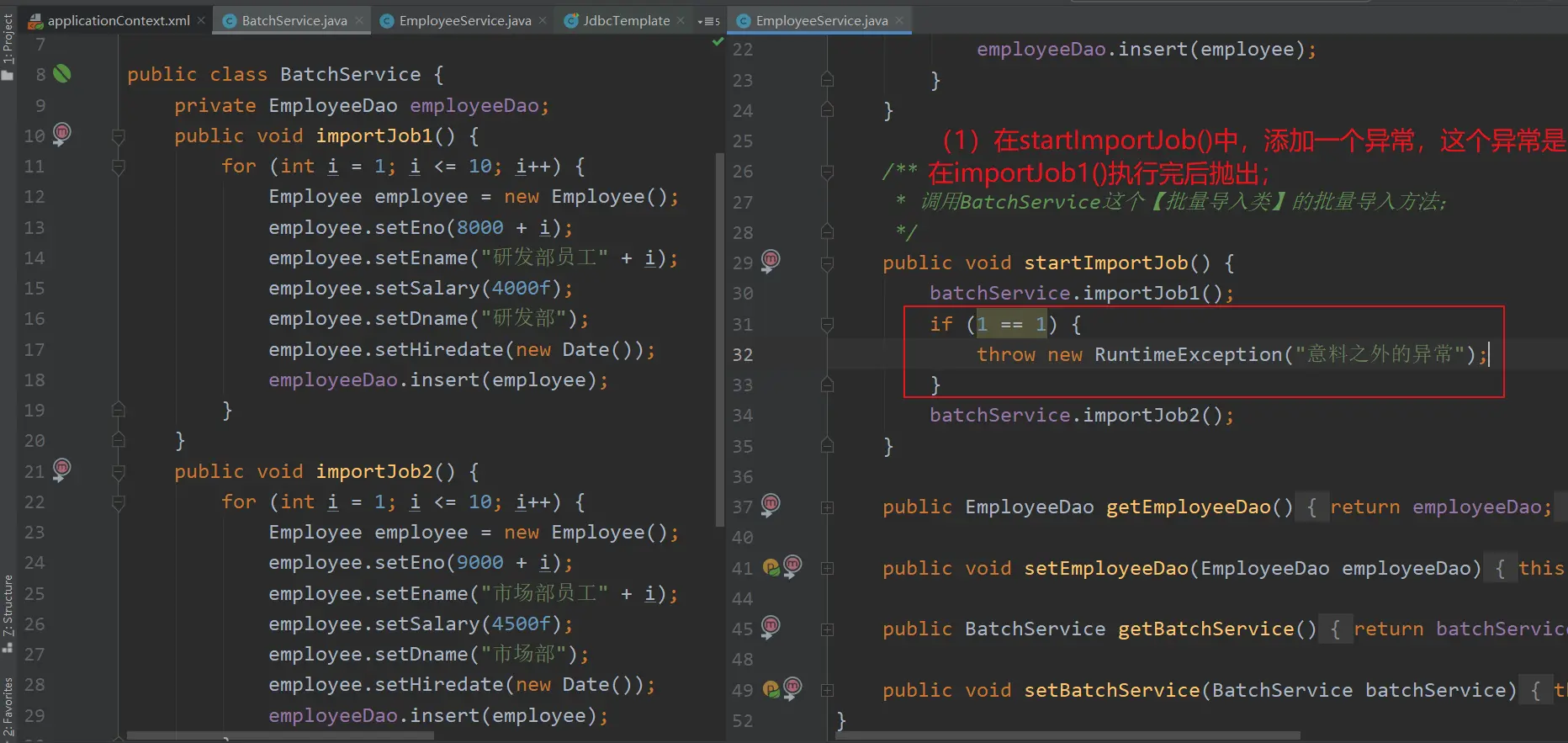Close the BatchService.java tab
1568x743 pixels.
360,20
